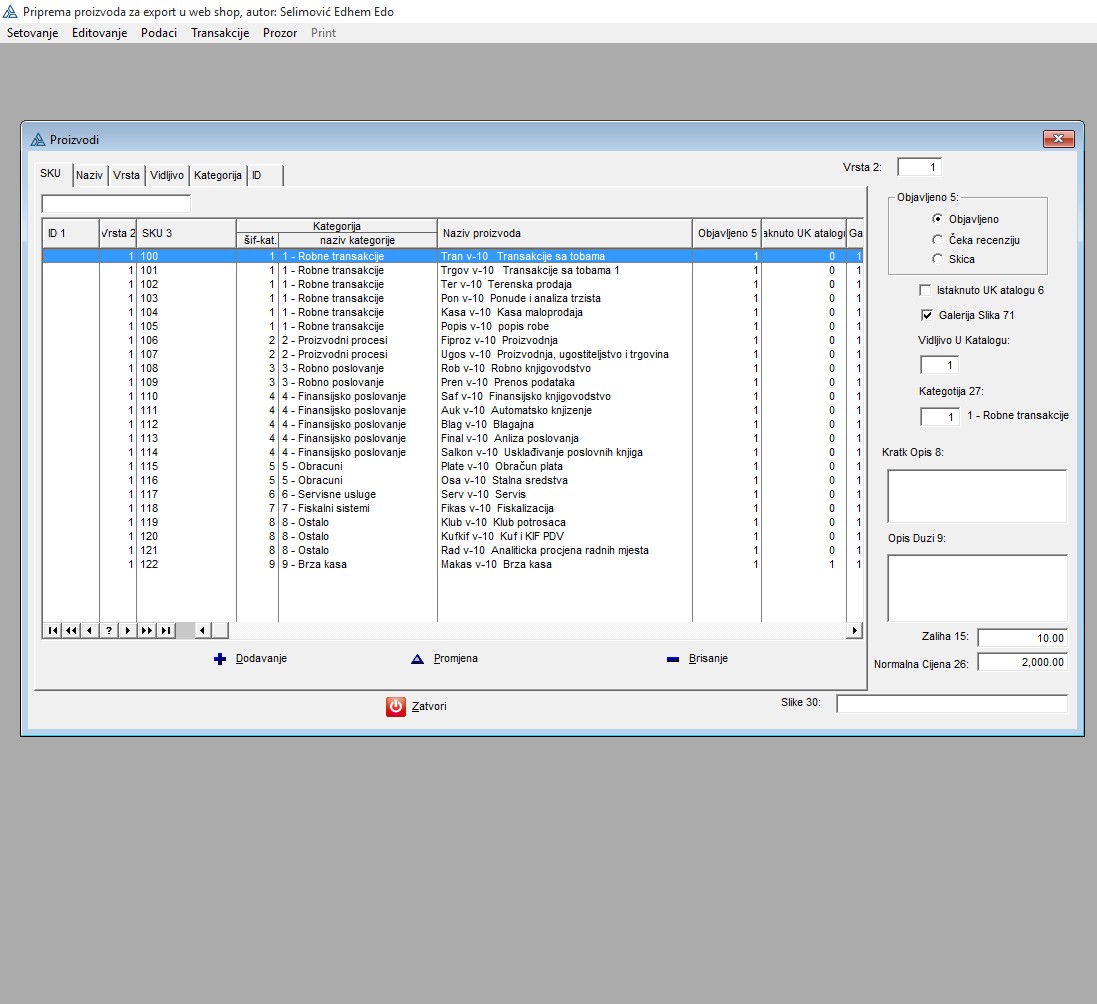Choose the Skica radio option
The width and height of the screenshot is (1097, 1004).
937,259
